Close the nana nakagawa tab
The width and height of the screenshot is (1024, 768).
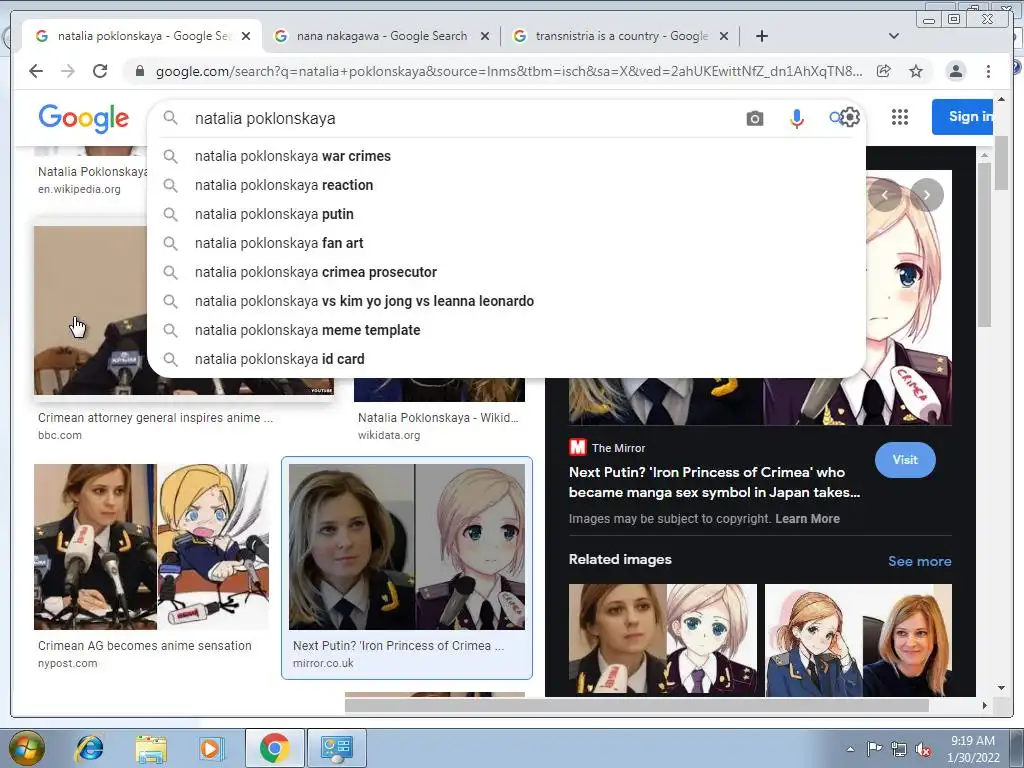pos(485,37)
